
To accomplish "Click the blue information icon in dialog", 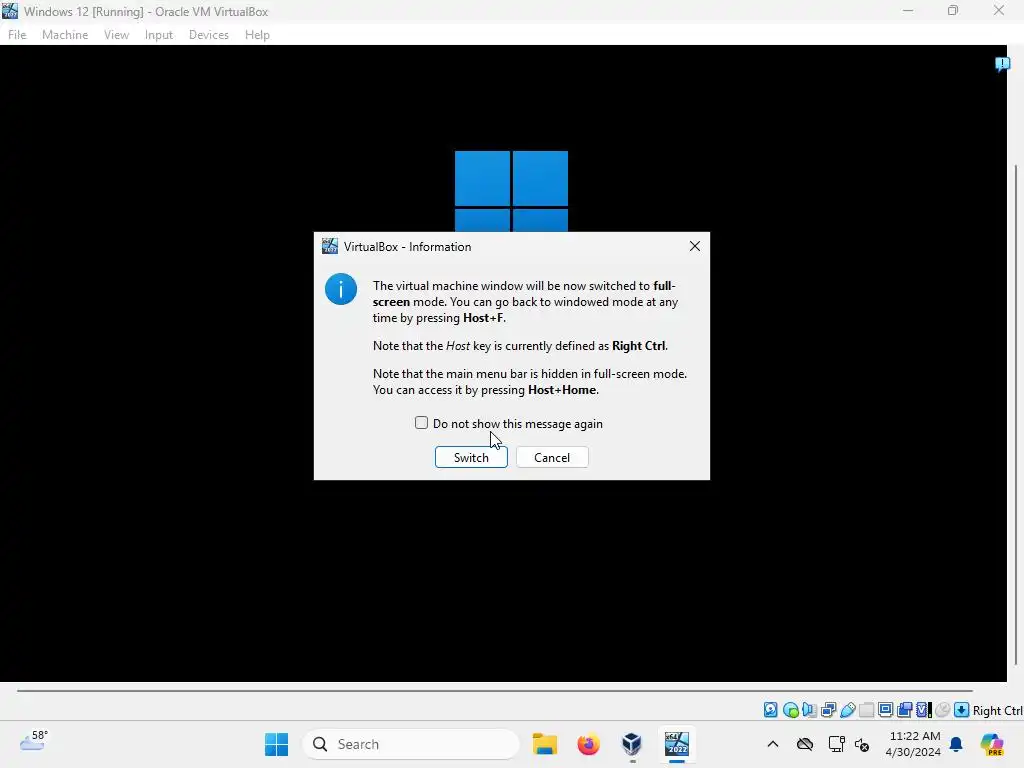I will click(341, 289).
